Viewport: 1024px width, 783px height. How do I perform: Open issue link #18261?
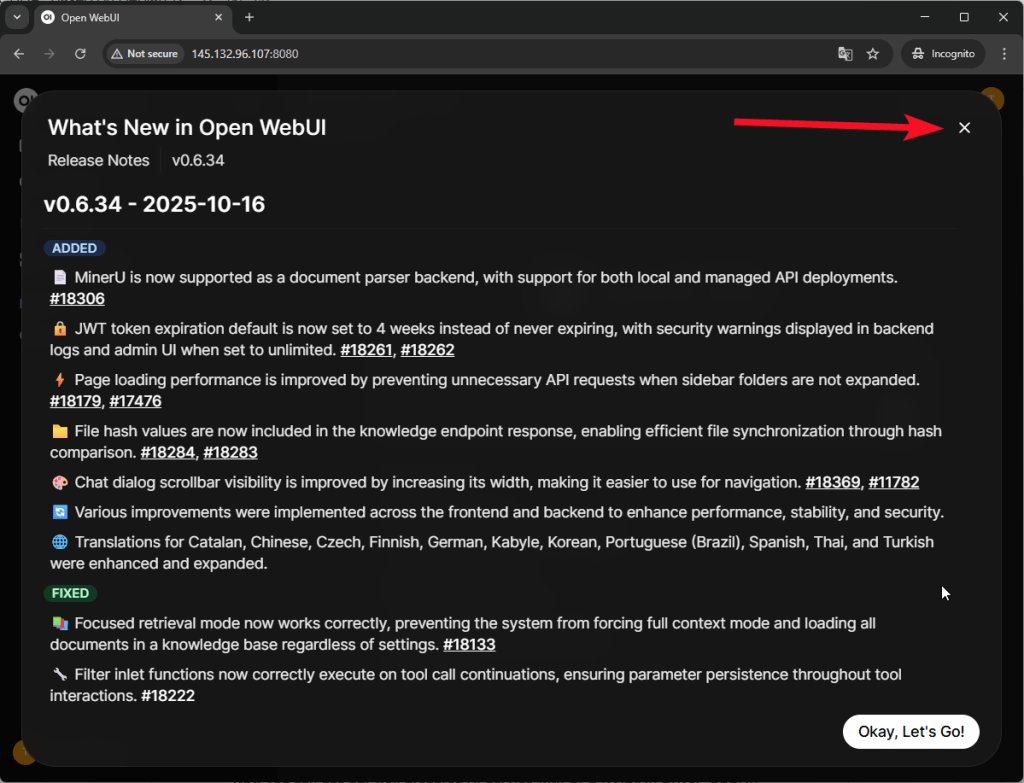tap(366, 350)
